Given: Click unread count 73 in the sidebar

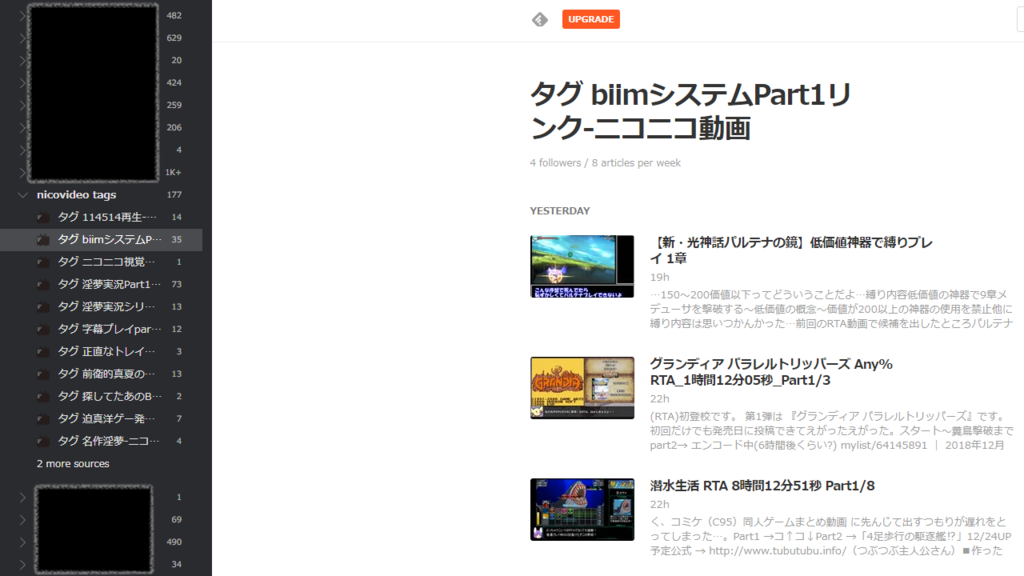Looking at the screenshot, I should pos(176,284).
